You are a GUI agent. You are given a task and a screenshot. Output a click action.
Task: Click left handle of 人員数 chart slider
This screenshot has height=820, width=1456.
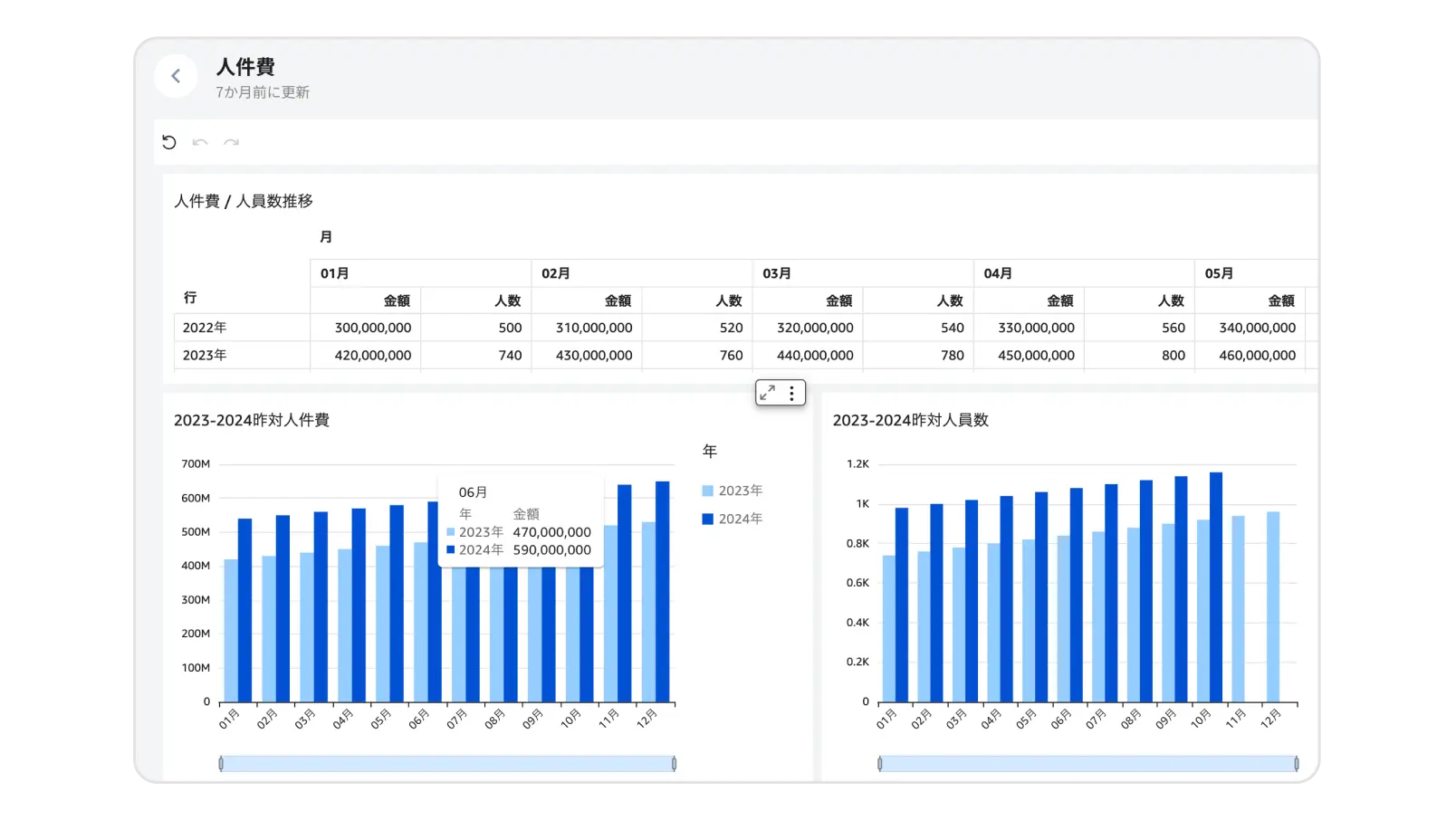click(880, 764)
